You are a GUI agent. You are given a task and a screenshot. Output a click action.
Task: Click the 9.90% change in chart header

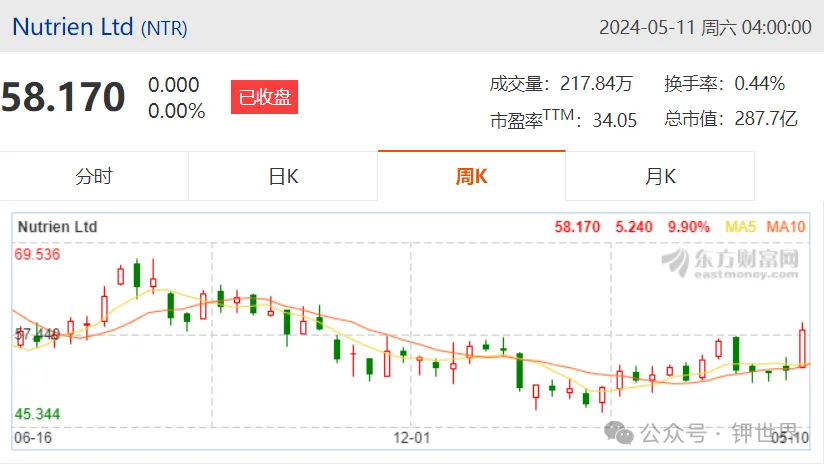click(689, 227)
